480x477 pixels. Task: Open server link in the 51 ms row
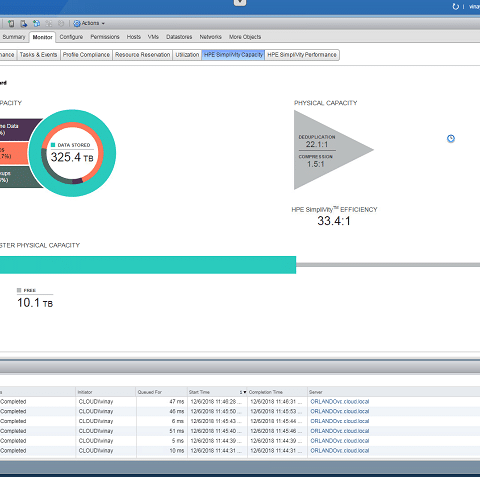pyautogui.click(x=340, y=431)
